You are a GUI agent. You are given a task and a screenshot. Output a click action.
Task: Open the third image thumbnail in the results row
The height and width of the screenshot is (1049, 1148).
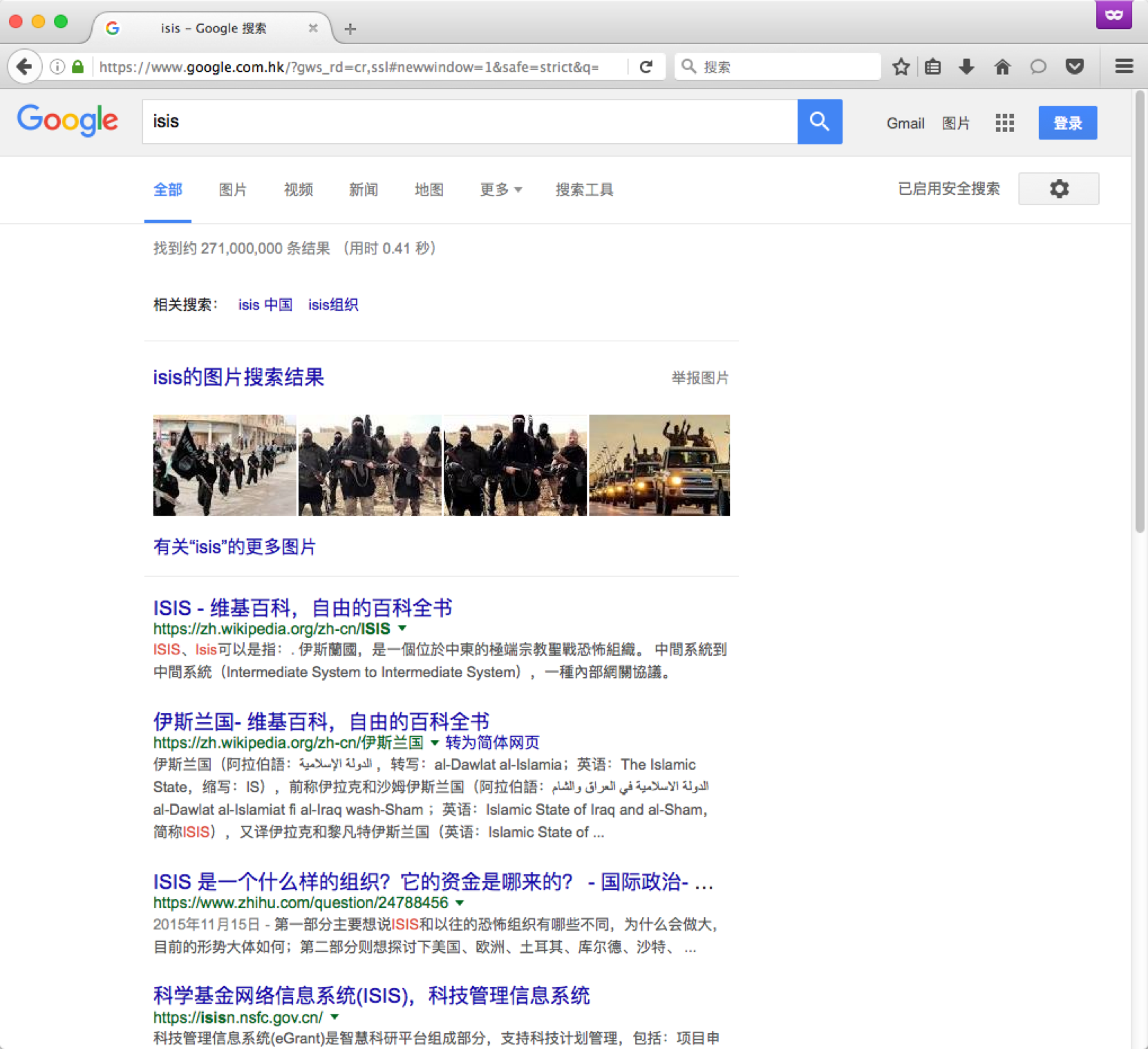coord(515,465)
